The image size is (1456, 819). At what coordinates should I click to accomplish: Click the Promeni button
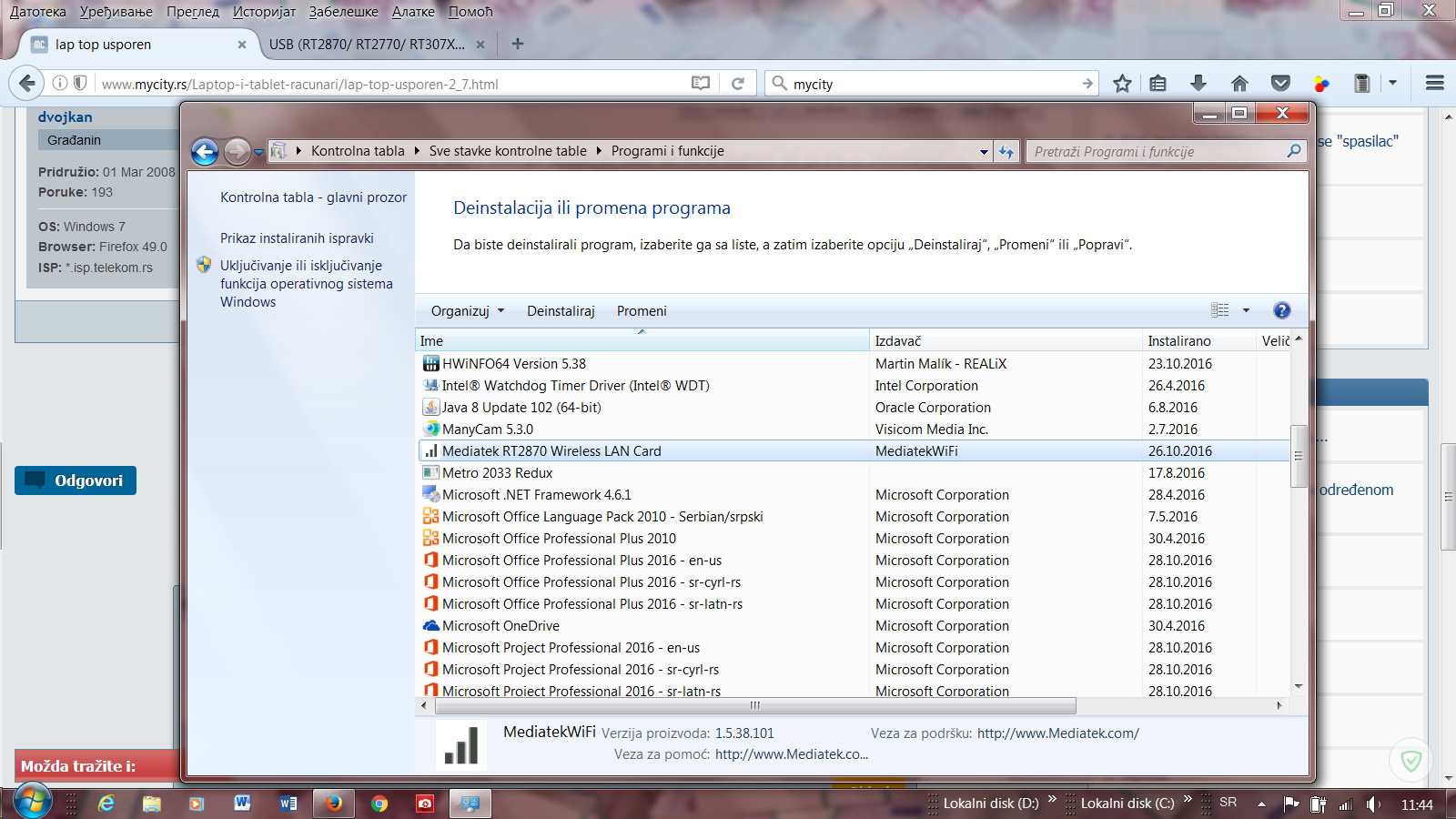click(642, 311)
